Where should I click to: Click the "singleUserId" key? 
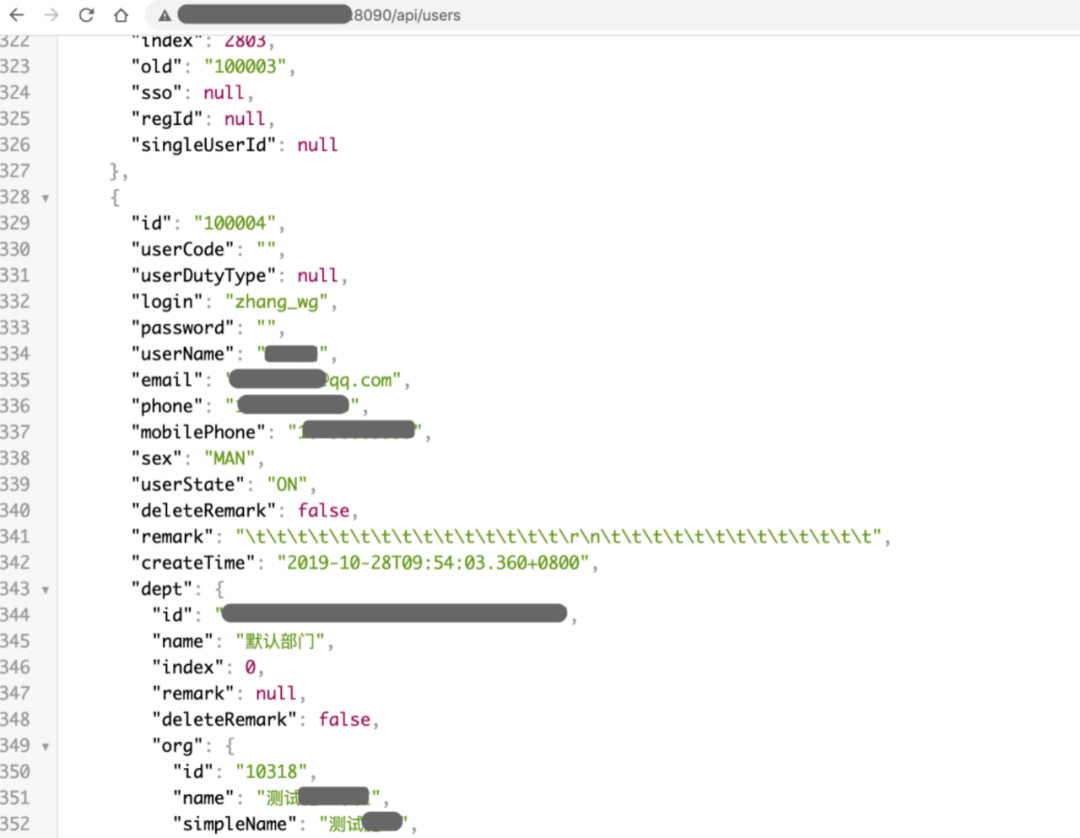[204, 145]
